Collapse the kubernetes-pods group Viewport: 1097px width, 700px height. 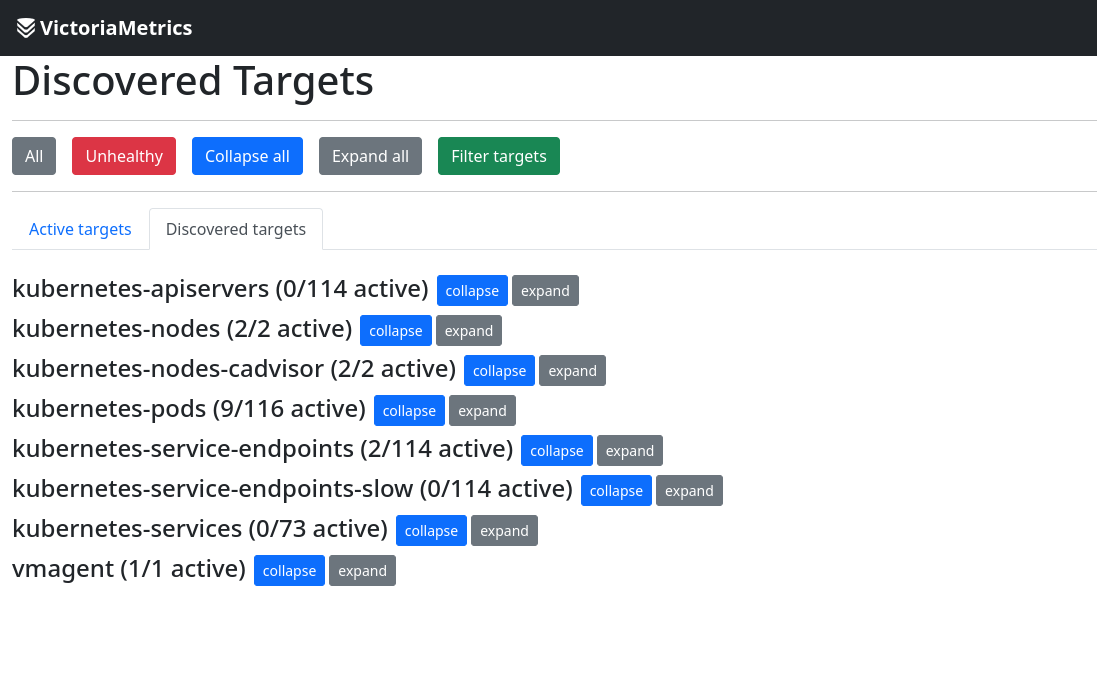[409, 411]
